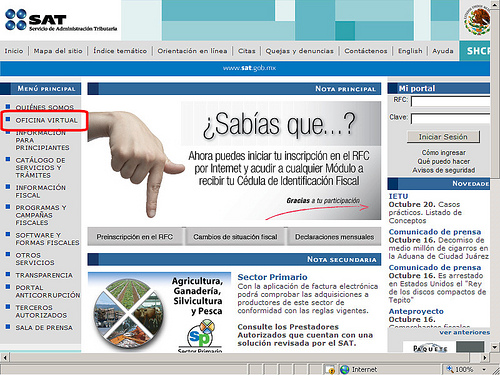The height and width of the screenshot is (375, 500).
Task: Open the Sector Primario SP logo
Action: pyautogui.click(x=200, y=335)
